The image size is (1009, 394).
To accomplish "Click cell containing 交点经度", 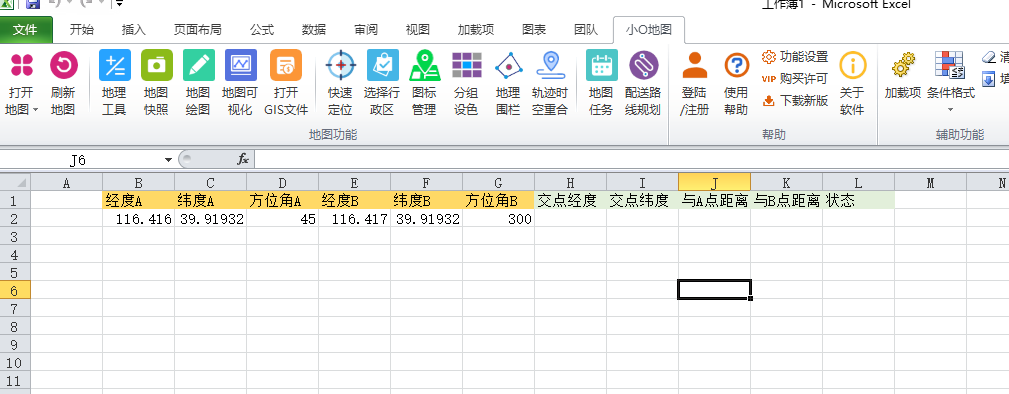I will (x=570, y=200).
